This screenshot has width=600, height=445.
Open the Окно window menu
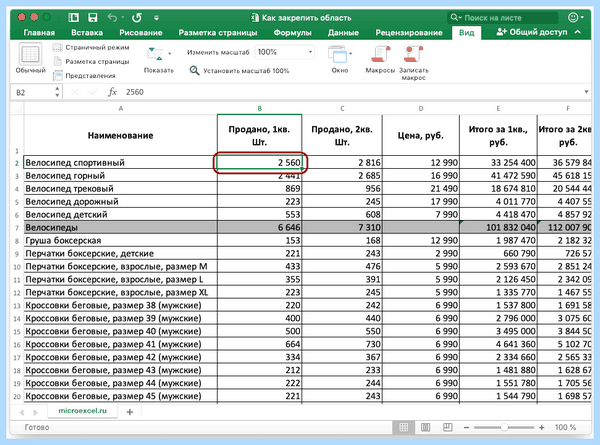point(340,59)
